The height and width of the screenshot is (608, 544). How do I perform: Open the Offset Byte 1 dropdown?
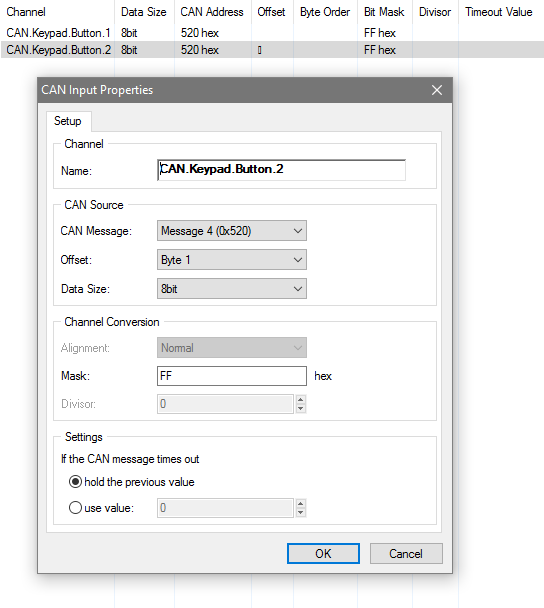click(232, 260)
